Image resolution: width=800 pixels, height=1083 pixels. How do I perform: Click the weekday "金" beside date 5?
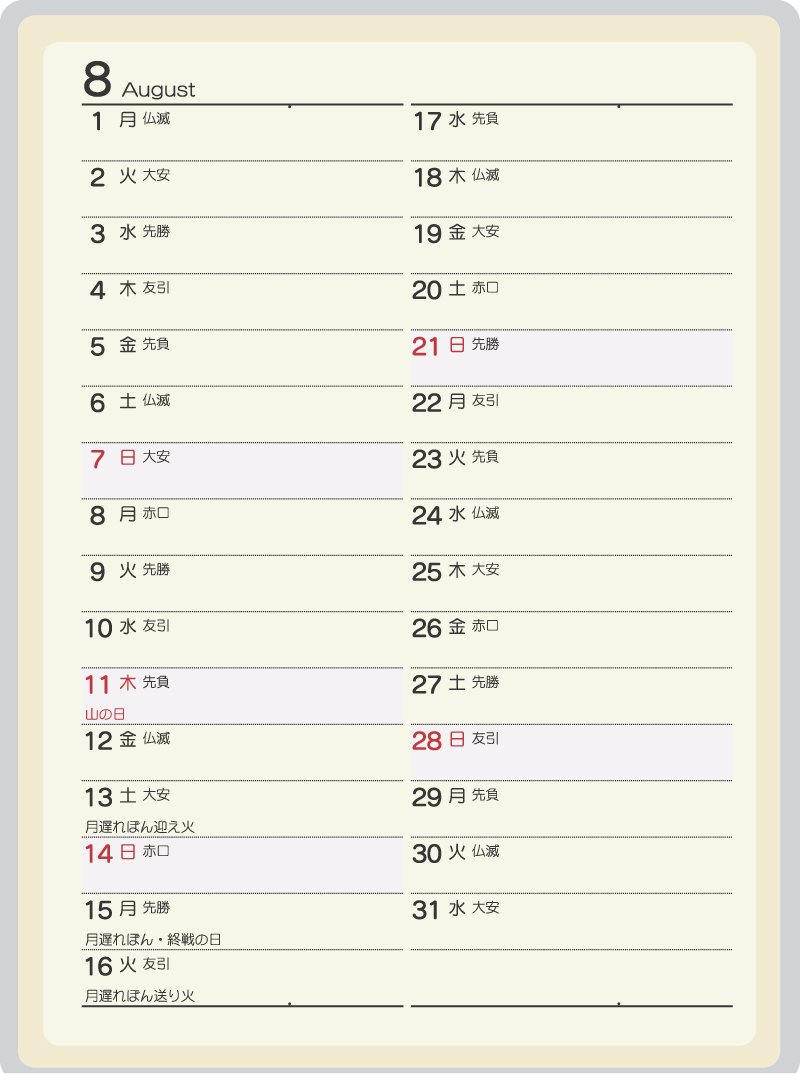point(128,346)
